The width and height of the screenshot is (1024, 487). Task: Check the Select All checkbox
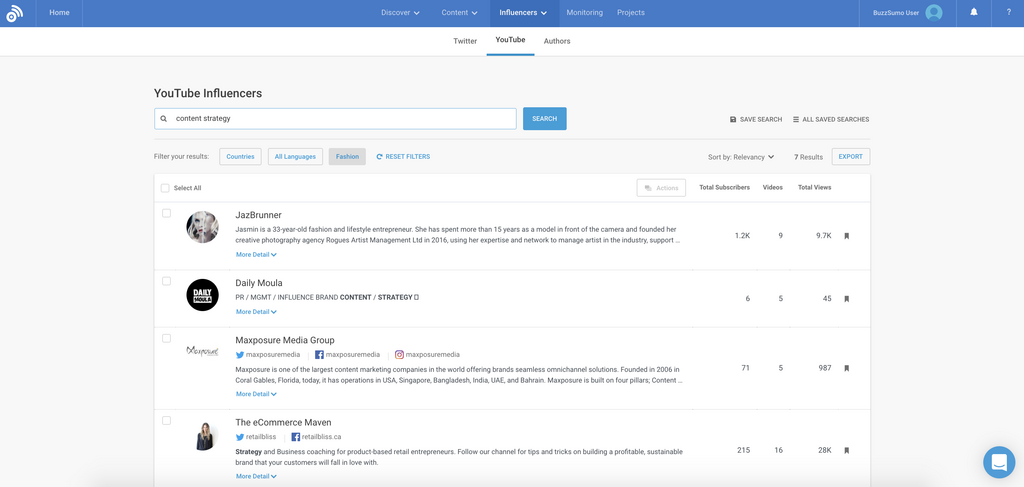coord(165,188)
